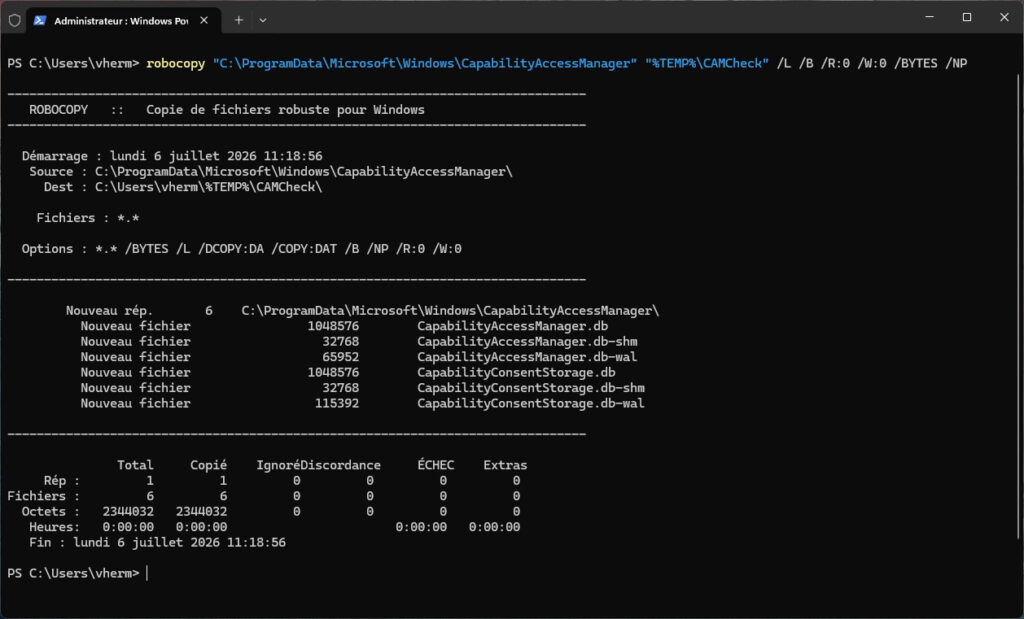1024x619 pixels.
Task: Click the robocopy command word
Action: click(176, 63)
